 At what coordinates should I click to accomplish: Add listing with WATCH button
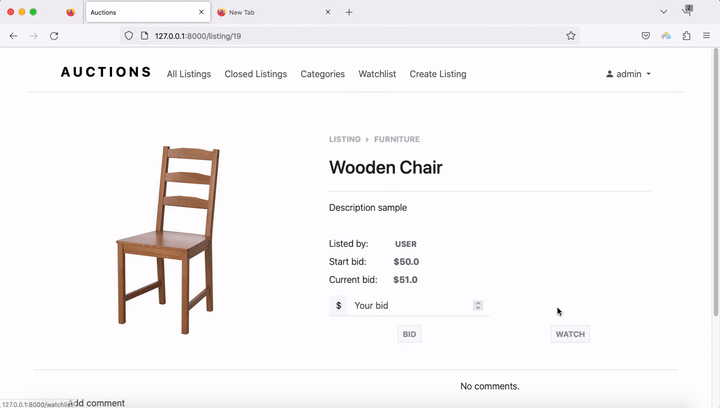[570, 334]
